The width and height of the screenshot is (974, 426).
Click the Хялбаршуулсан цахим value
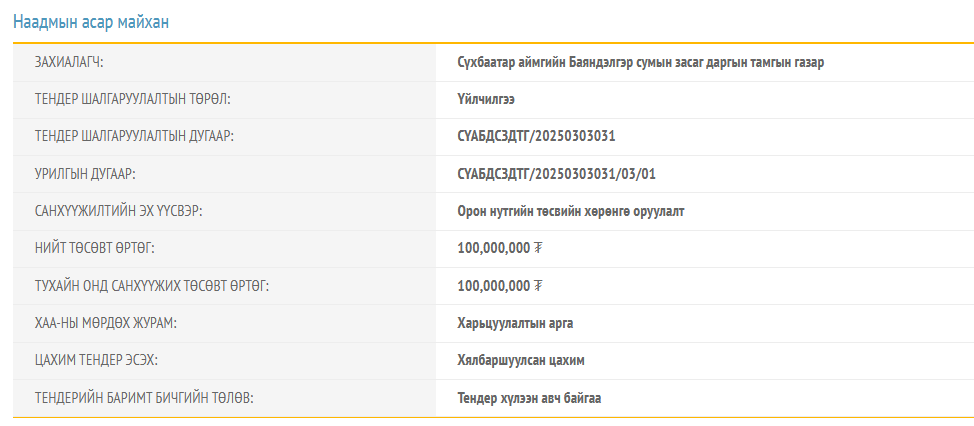point(521,361)
